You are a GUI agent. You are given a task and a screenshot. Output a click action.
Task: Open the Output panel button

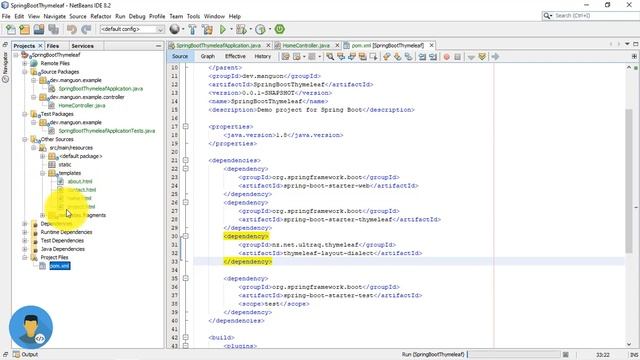(x=25, y=354)
